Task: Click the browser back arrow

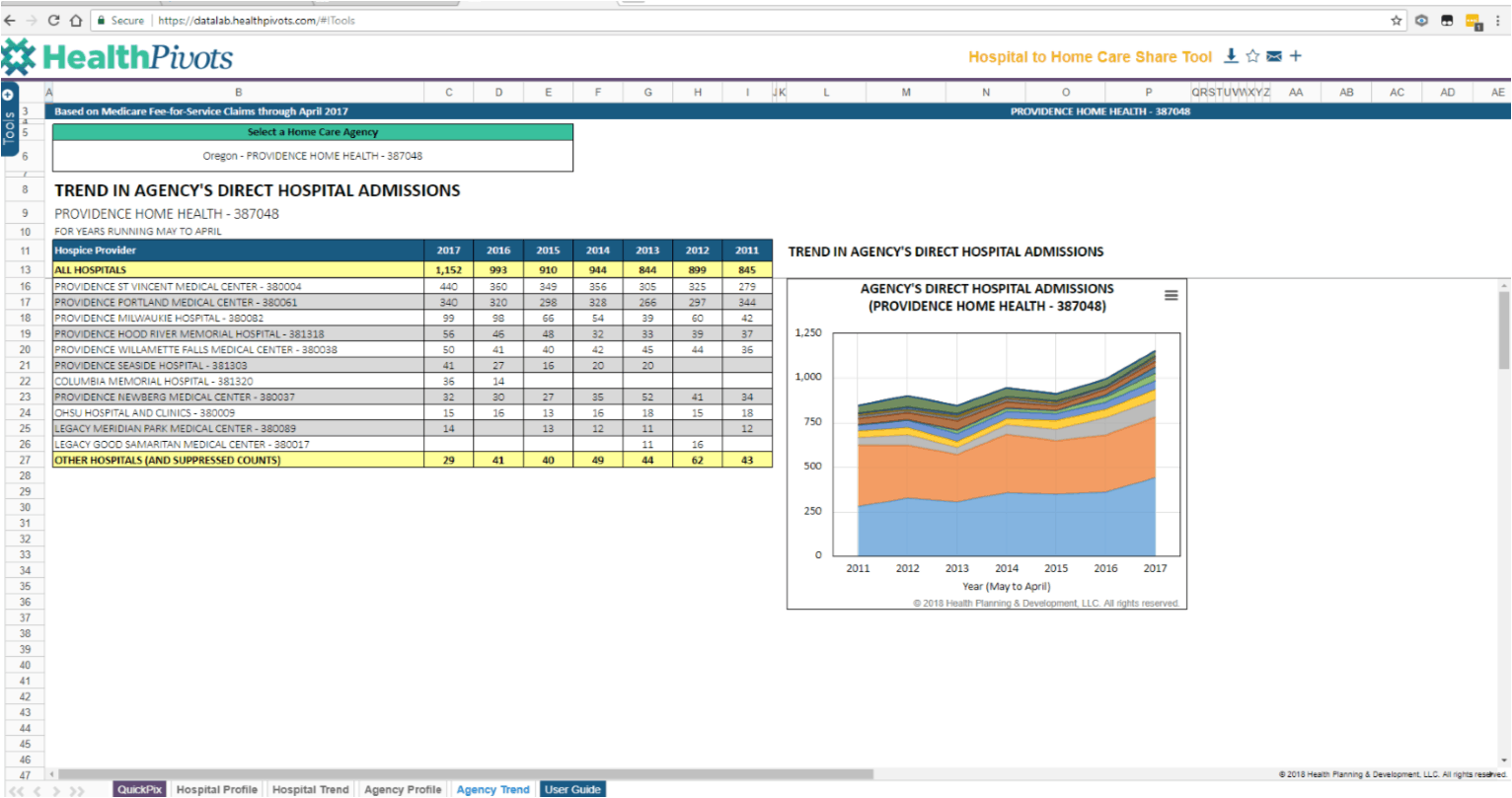Action: tap(10, 20)
